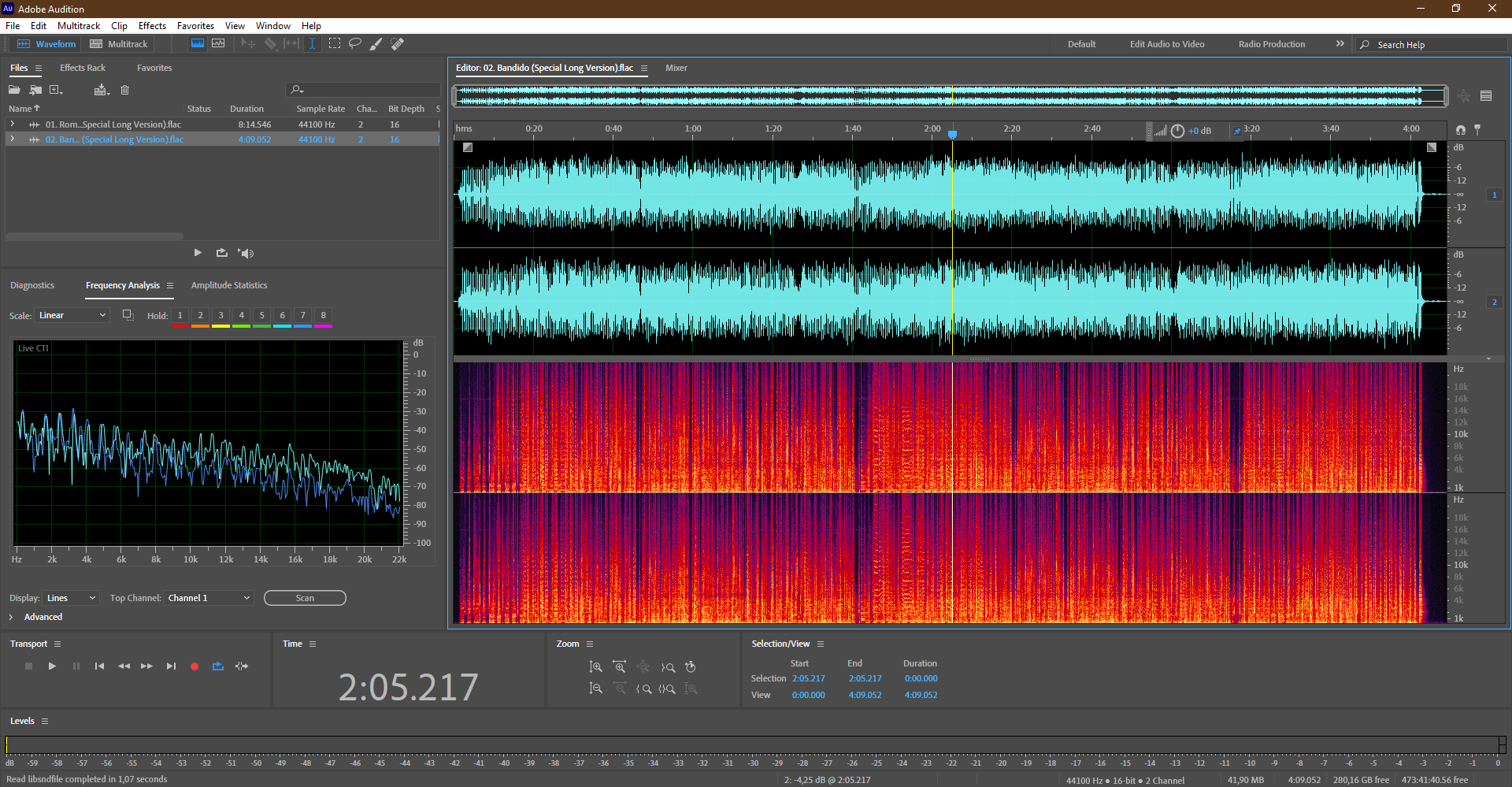Viewport: 1512px width, 787px height.
Task: Delete the selected file with trash icon
Action: [124, 90]
